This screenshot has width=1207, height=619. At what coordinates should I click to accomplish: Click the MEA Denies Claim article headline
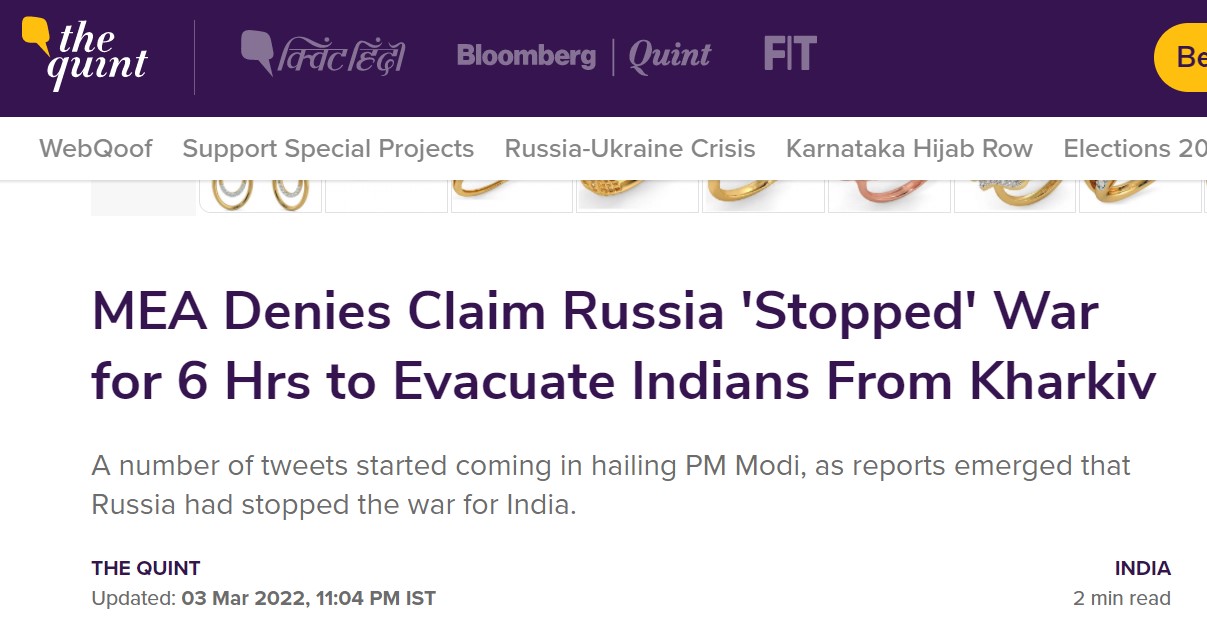coord(623,347)
